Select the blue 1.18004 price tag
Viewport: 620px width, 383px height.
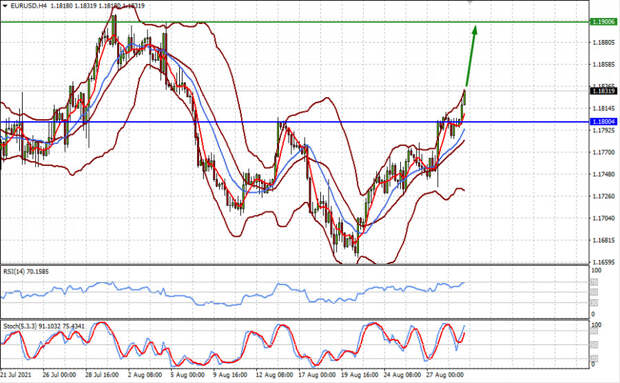coord(603,122)
